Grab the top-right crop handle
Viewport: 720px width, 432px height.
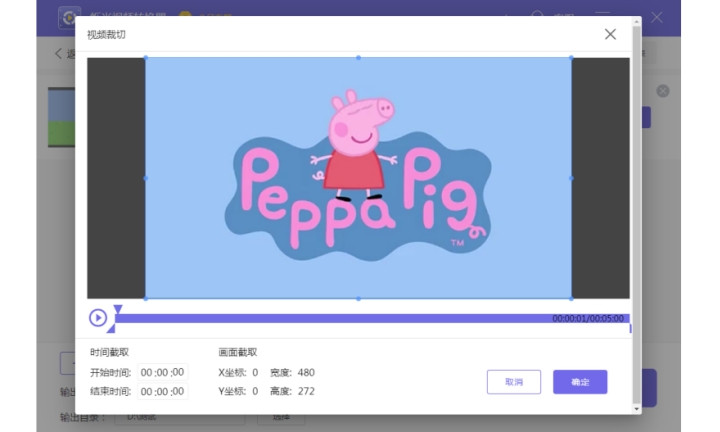pyautogui.click(x=571, y=58)
